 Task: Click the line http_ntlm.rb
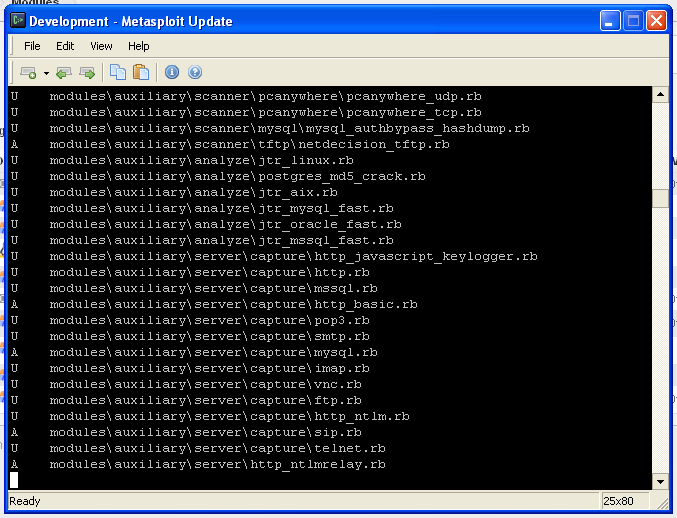[210, 416]
